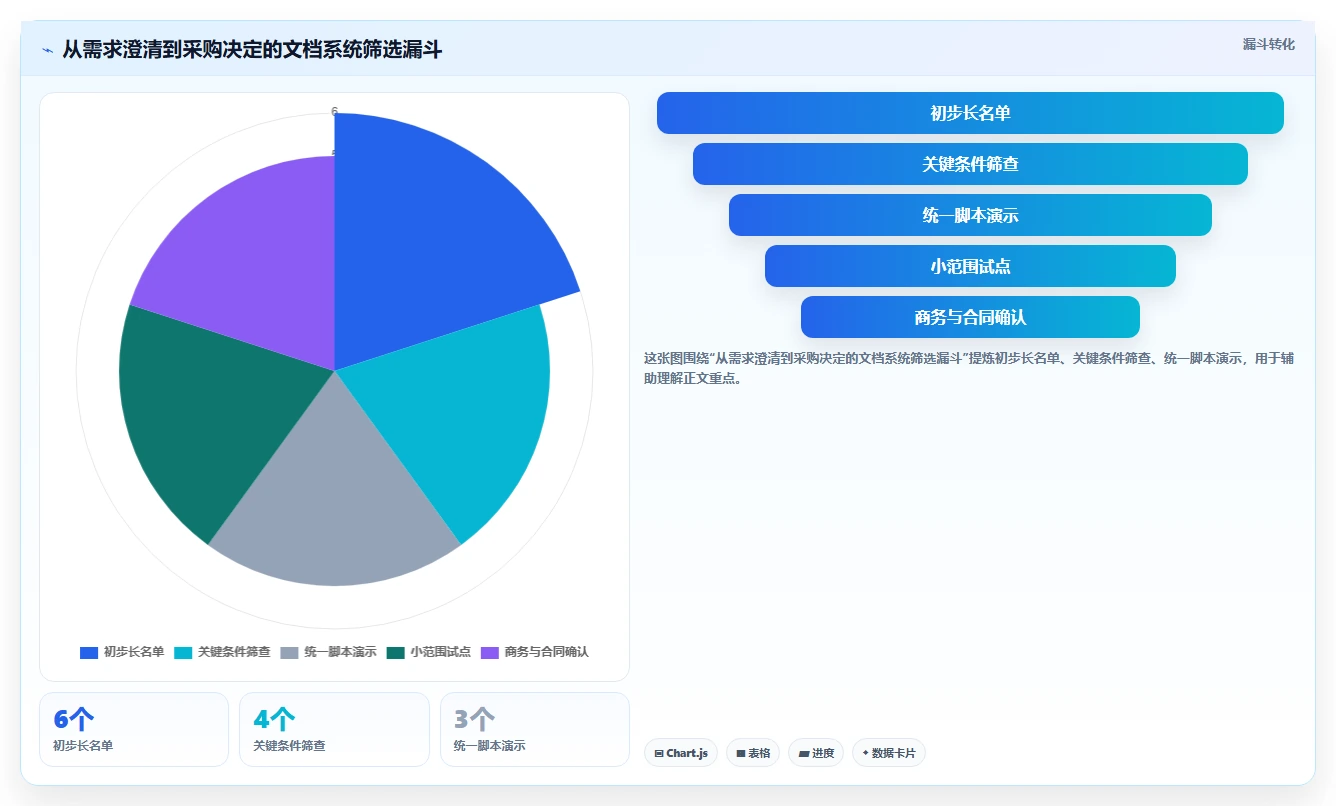Select the 统一脚本演示 funnel stage bar
1336x806 pixels.
pos(970,215)
